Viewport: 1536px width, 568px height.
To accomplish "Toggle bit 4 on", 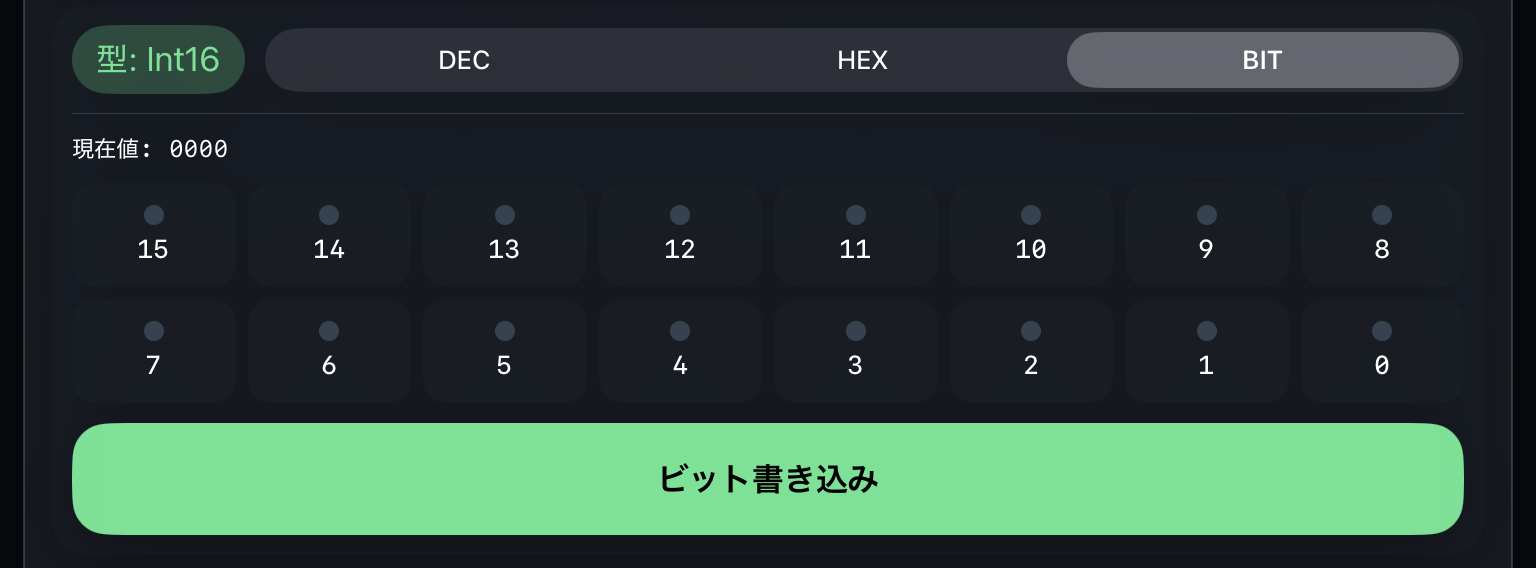I will click(x=680, y=351).
